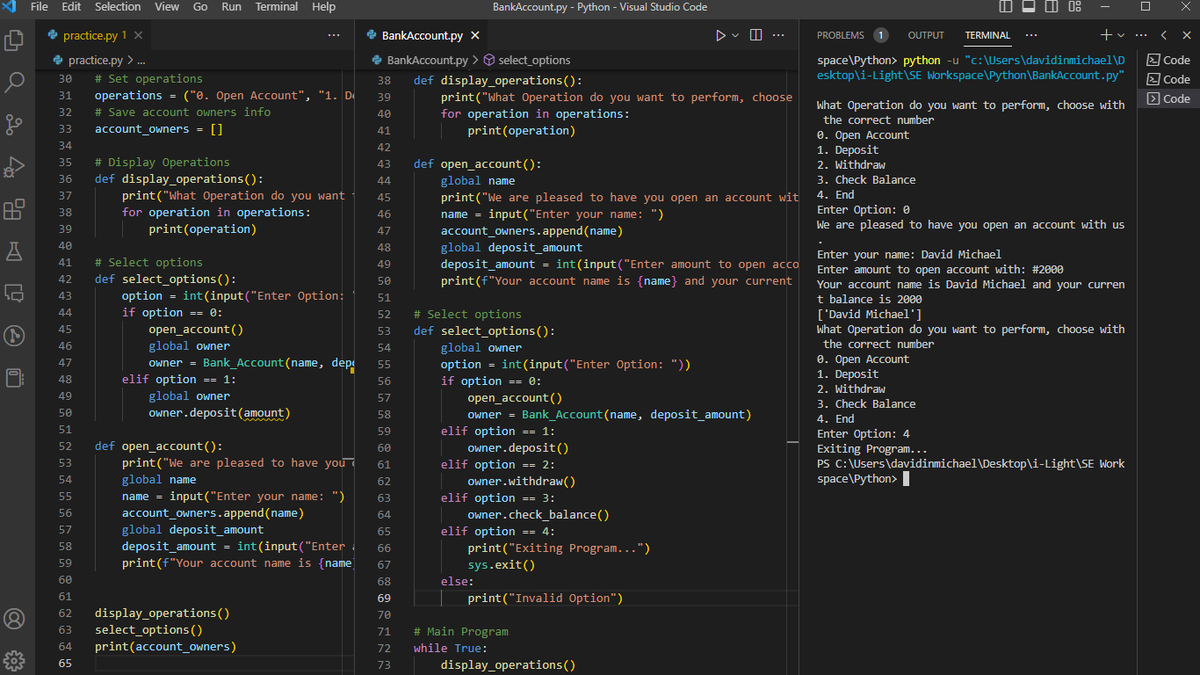1200x675 pixels.
Task: Click the problems count badge
Action: [x=881, y=35]
